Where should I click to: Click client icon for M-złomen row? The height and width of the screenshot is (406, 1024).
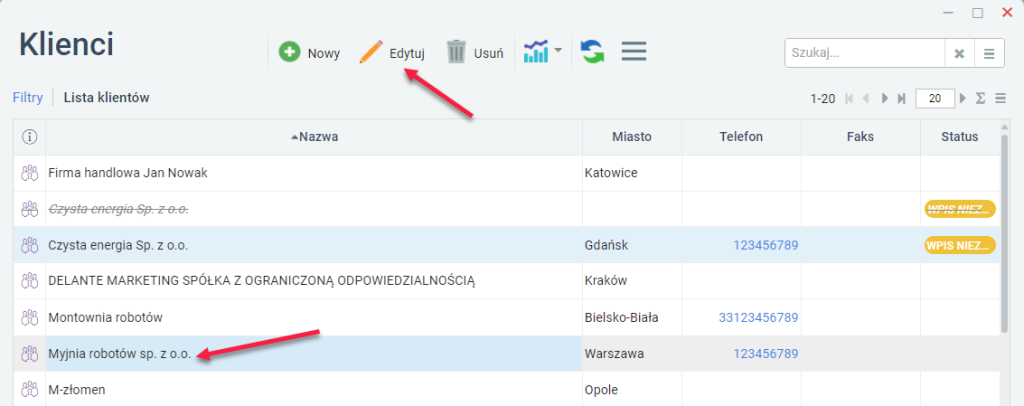pos(29,390)
